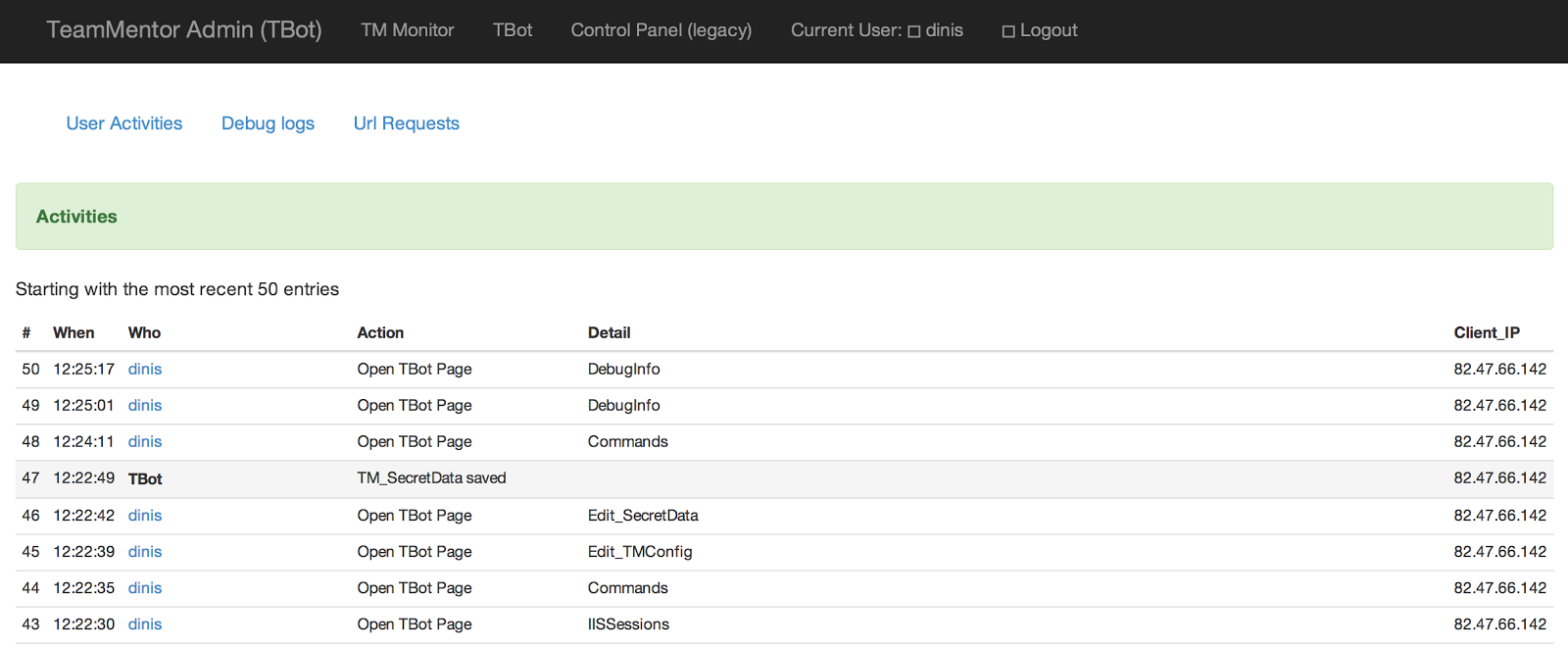Open the dinis user link in row 48
Image resolution: width=1568 pixels, height=649 pixels.
(145, 442)
